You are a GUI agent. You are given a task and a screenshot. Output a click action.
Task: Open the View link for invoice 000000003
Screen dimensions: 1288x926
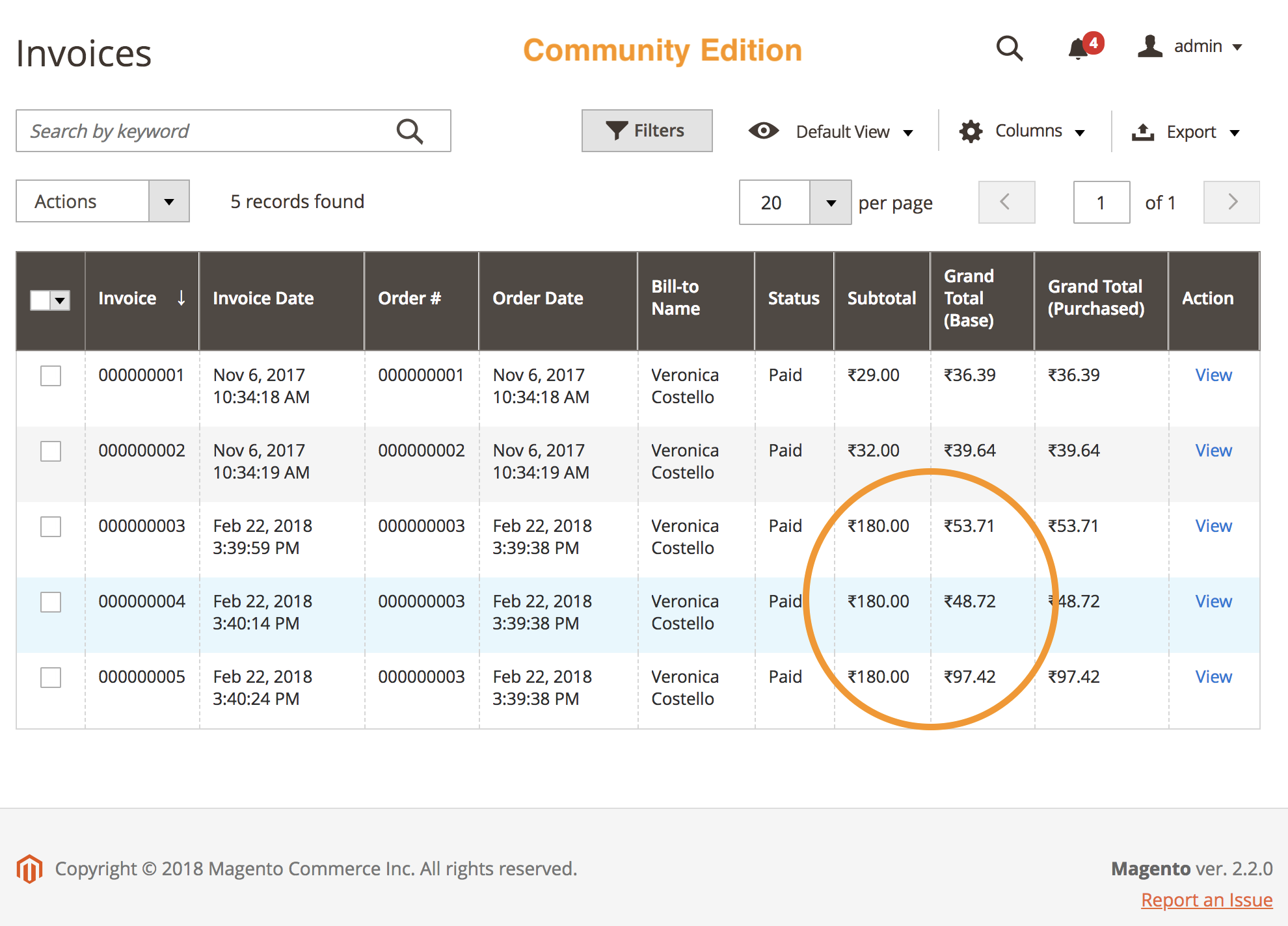point(1213,526)
